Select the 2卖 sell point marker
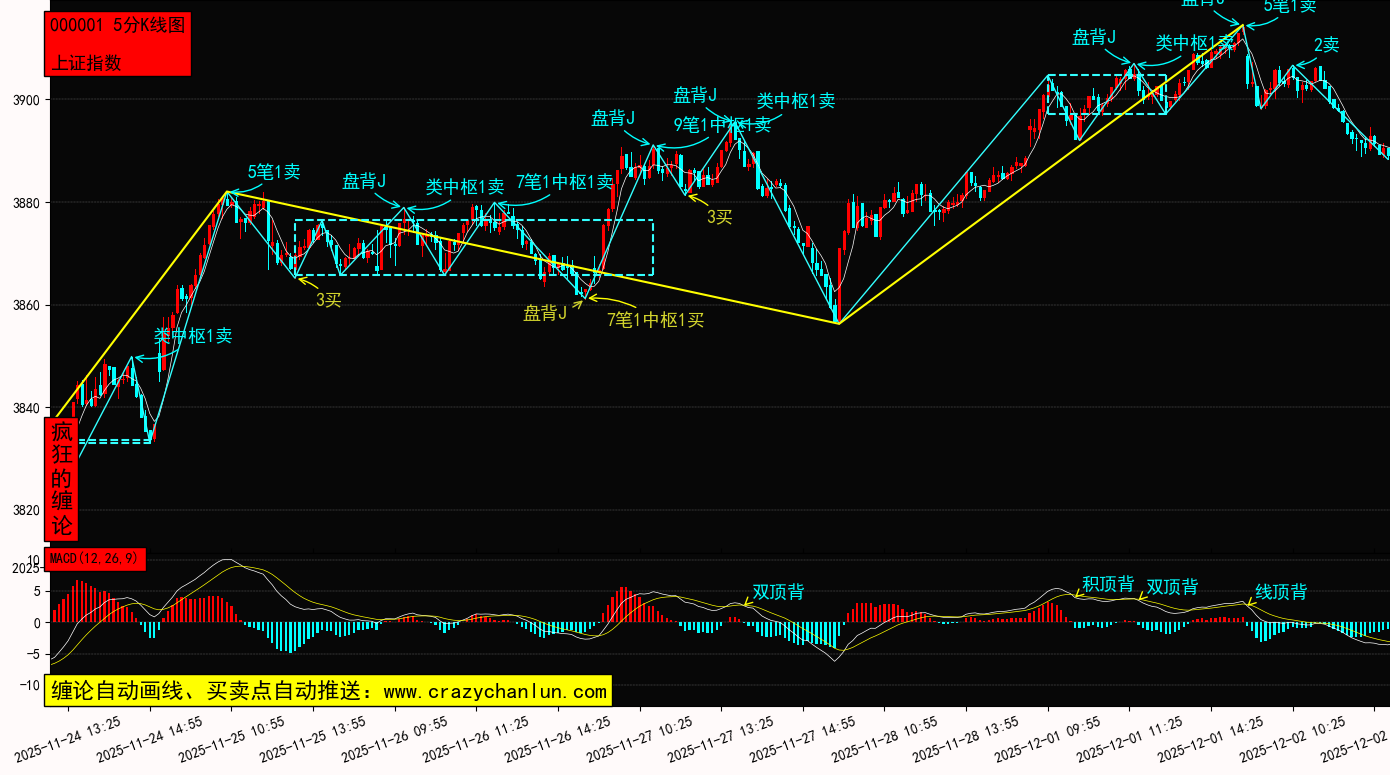 pos(1326,45)
